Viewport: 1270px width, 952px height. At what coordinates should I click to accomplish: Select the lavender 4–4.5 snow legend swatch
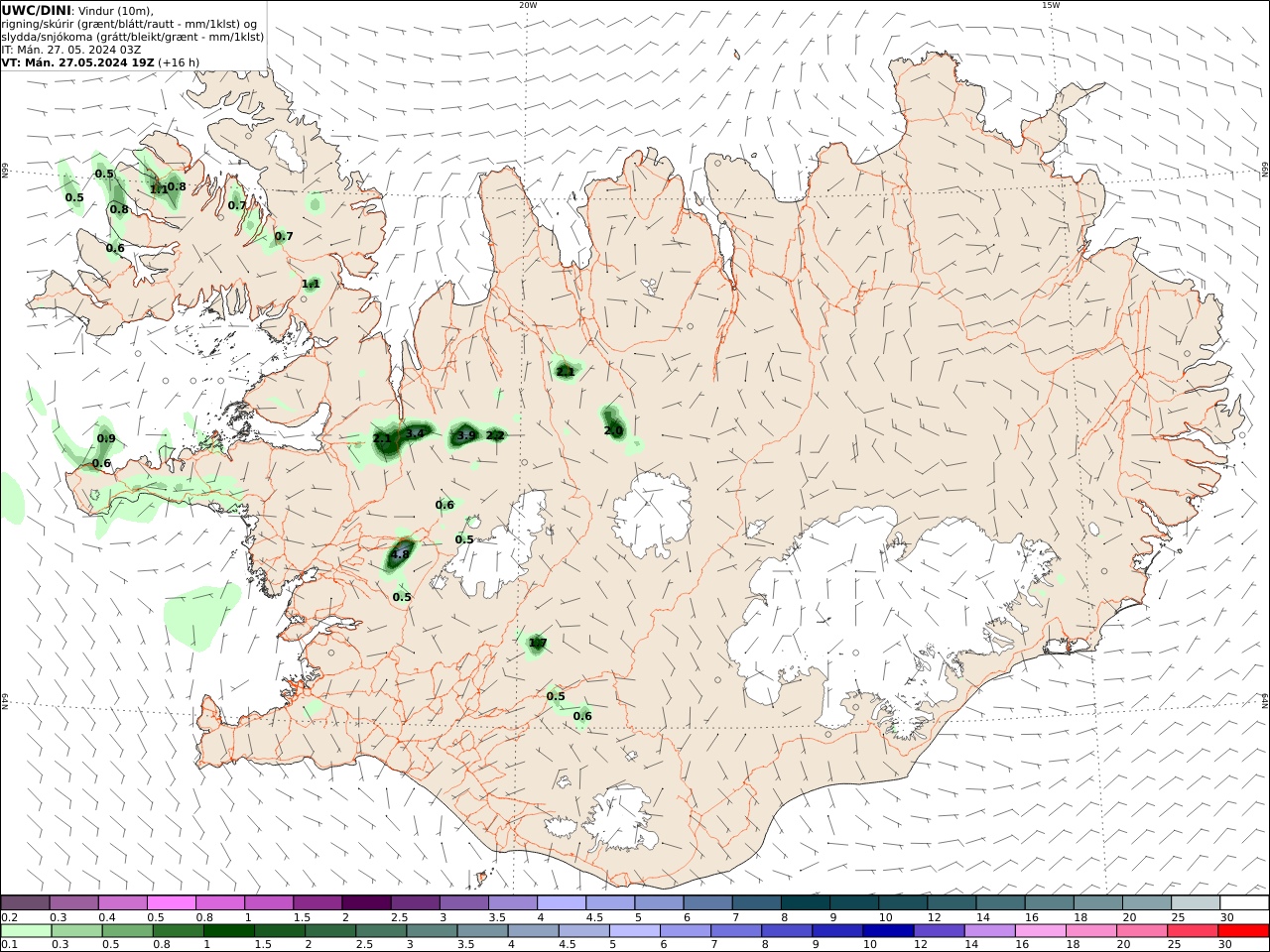click(562, 902)
